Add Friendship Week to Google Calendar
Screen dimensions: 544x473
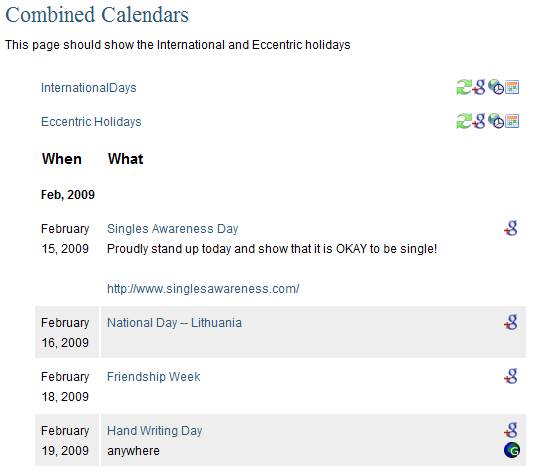(x=511, y=376)
